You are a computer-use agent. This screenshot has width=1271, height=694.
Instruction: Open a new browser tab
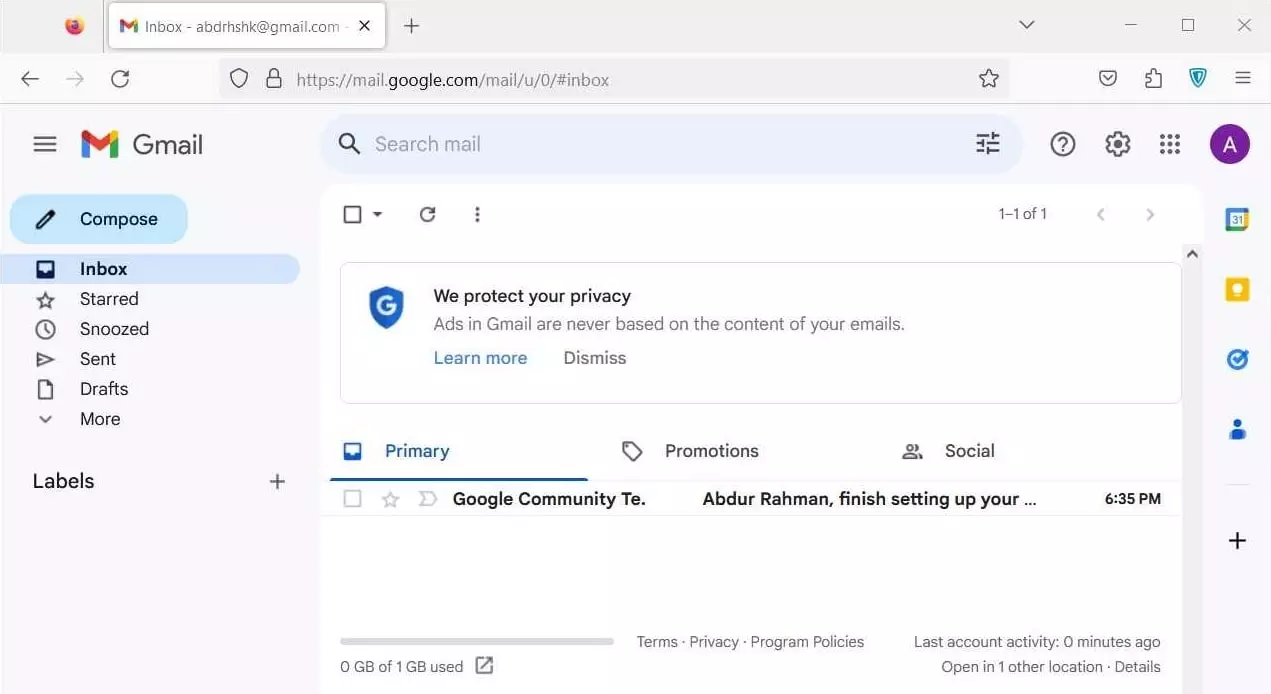[411, 26]
